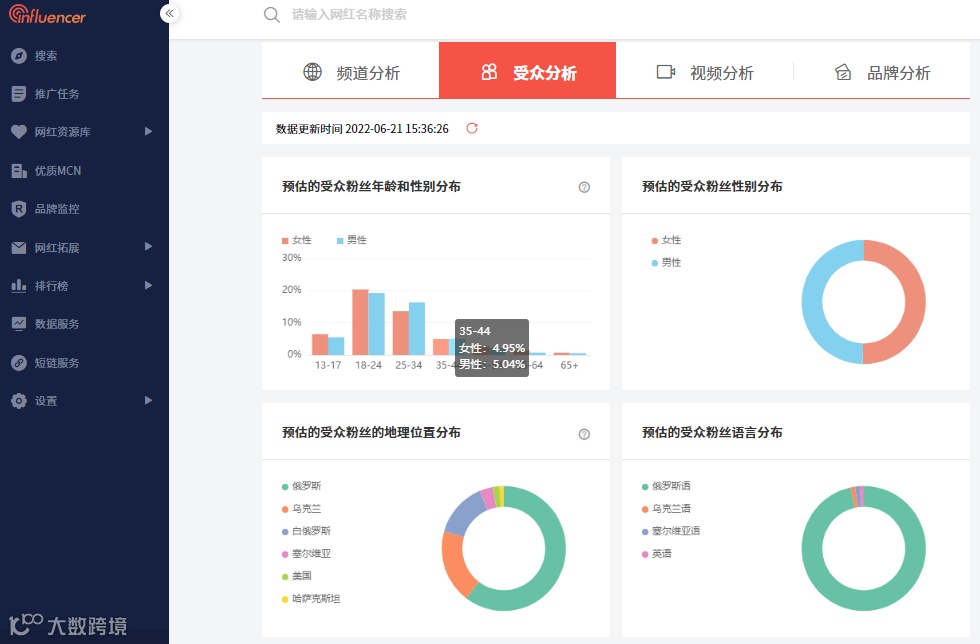Click the salmon female segment of gender donut
The image size is (980, 644).
coord(915,301)
